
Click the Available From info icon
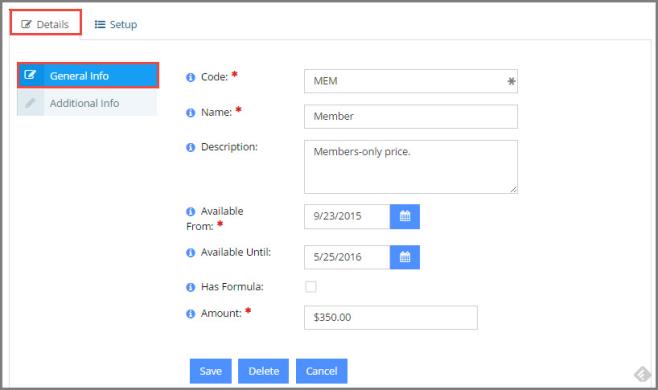pyautogui.click(x=191, y=212)
